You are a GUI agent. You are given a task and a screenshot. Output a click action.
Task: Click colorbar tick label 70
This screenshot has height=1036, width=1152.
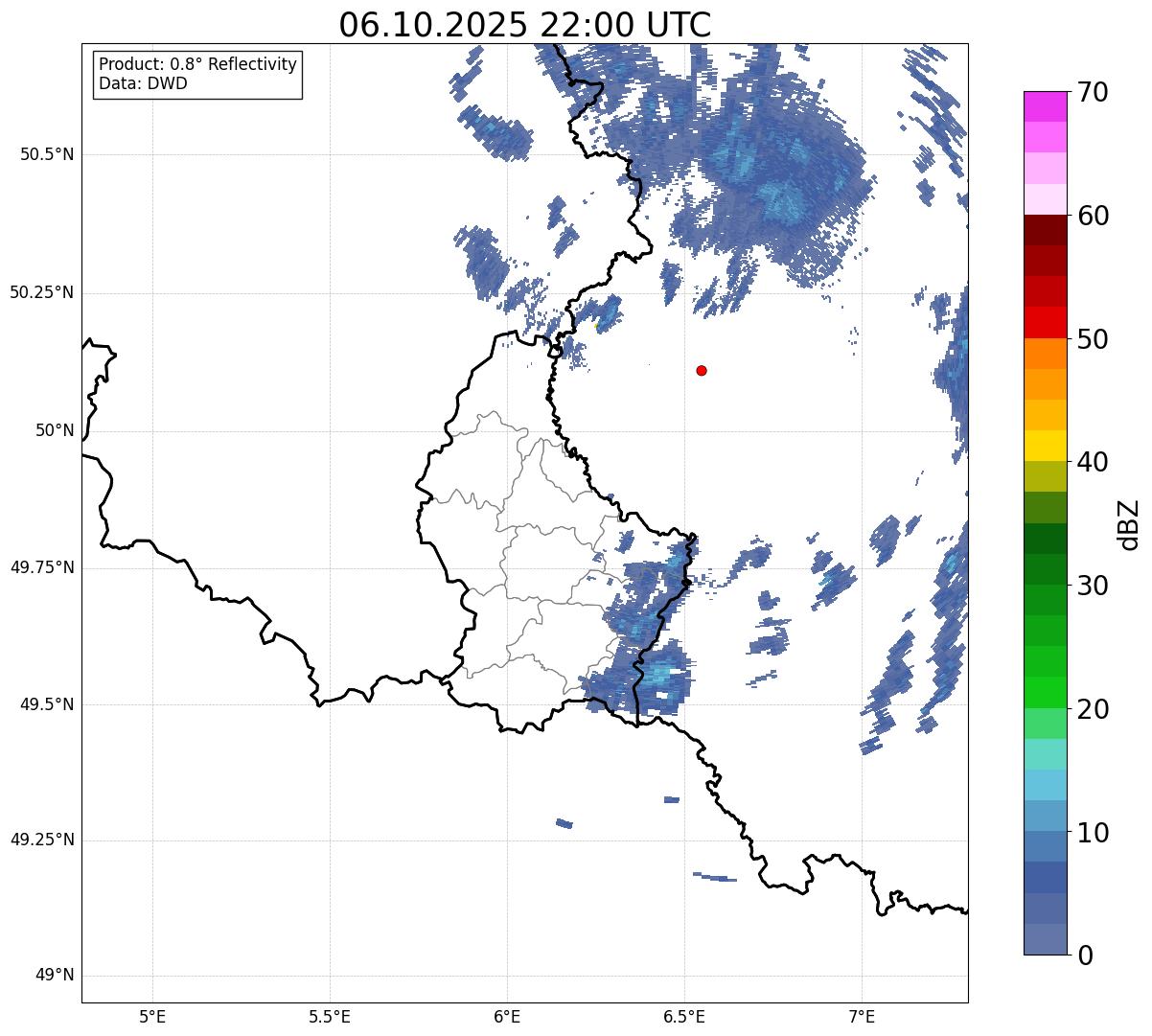1093,92
